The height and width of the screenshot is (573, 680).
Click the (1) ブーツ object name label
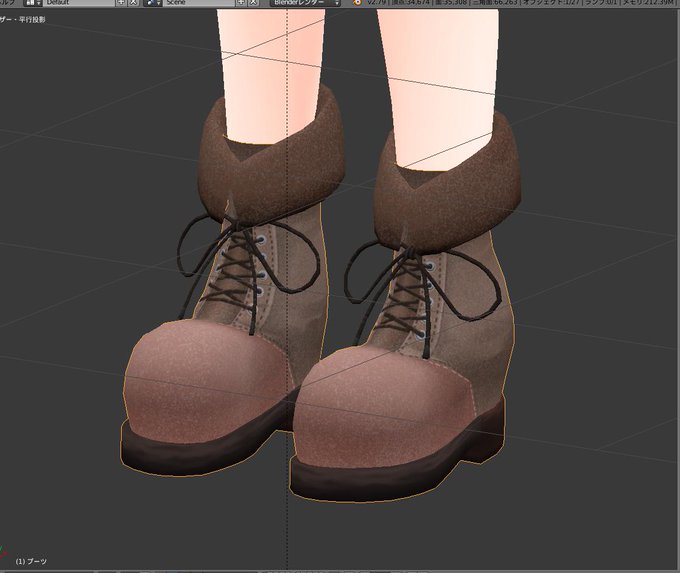31,561
